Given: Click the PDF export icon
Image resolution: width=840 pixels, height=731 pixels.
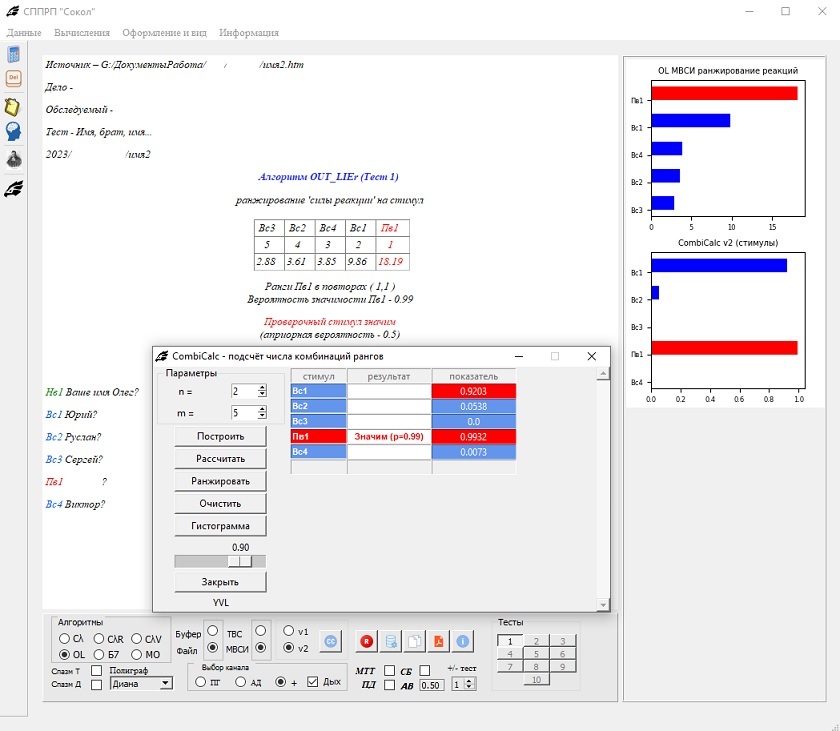Looking at the screenshot, I should click(438, 641).
